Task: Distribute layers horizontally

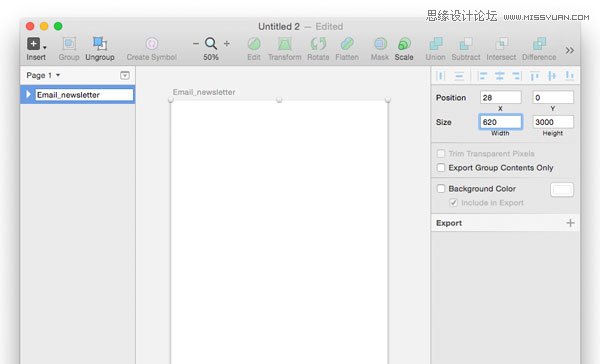Action: click(441, 76)
